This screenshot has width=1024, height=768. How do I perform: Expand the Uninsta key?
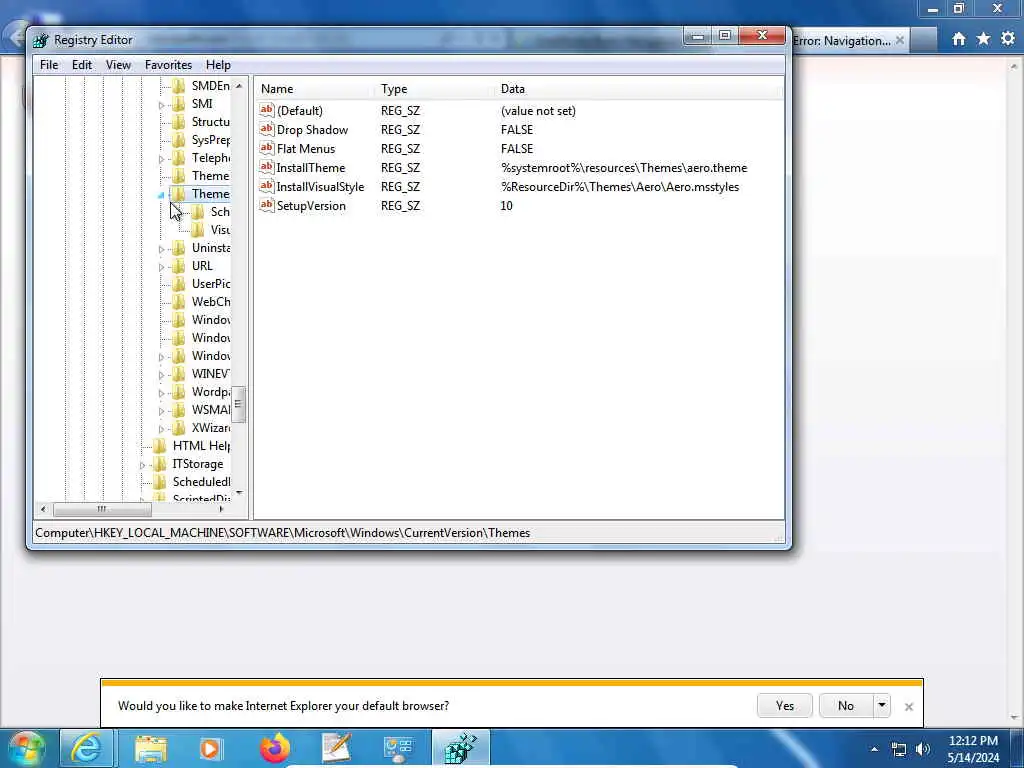coord(161,249)
